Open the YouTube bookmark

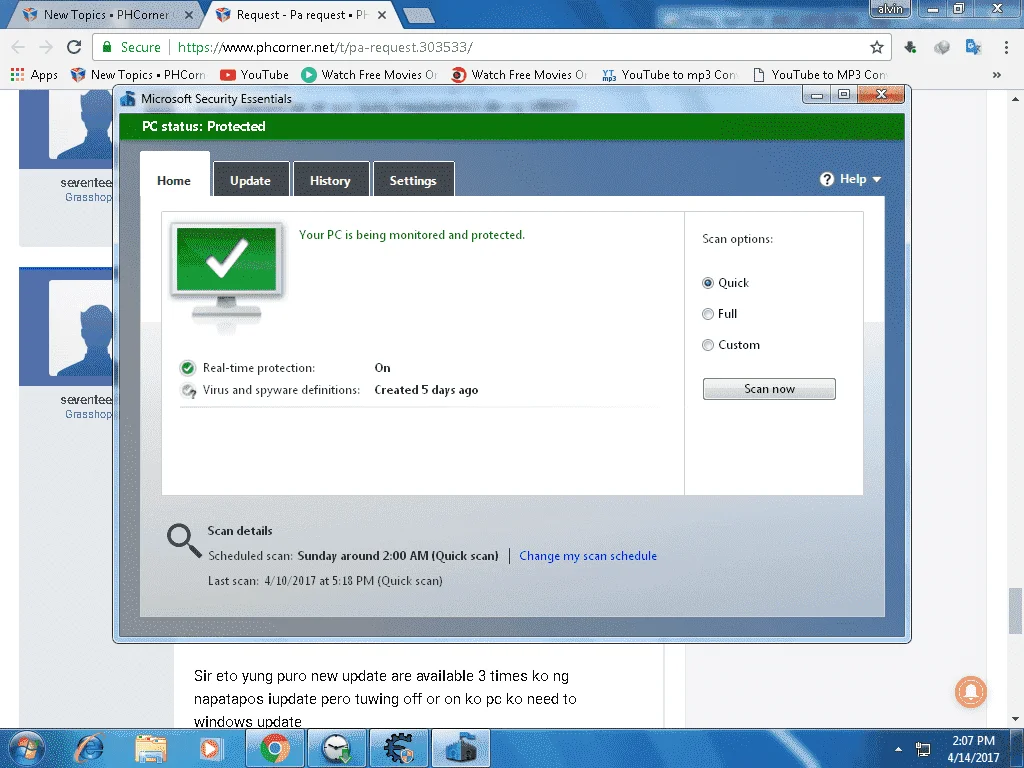[255, 74]
